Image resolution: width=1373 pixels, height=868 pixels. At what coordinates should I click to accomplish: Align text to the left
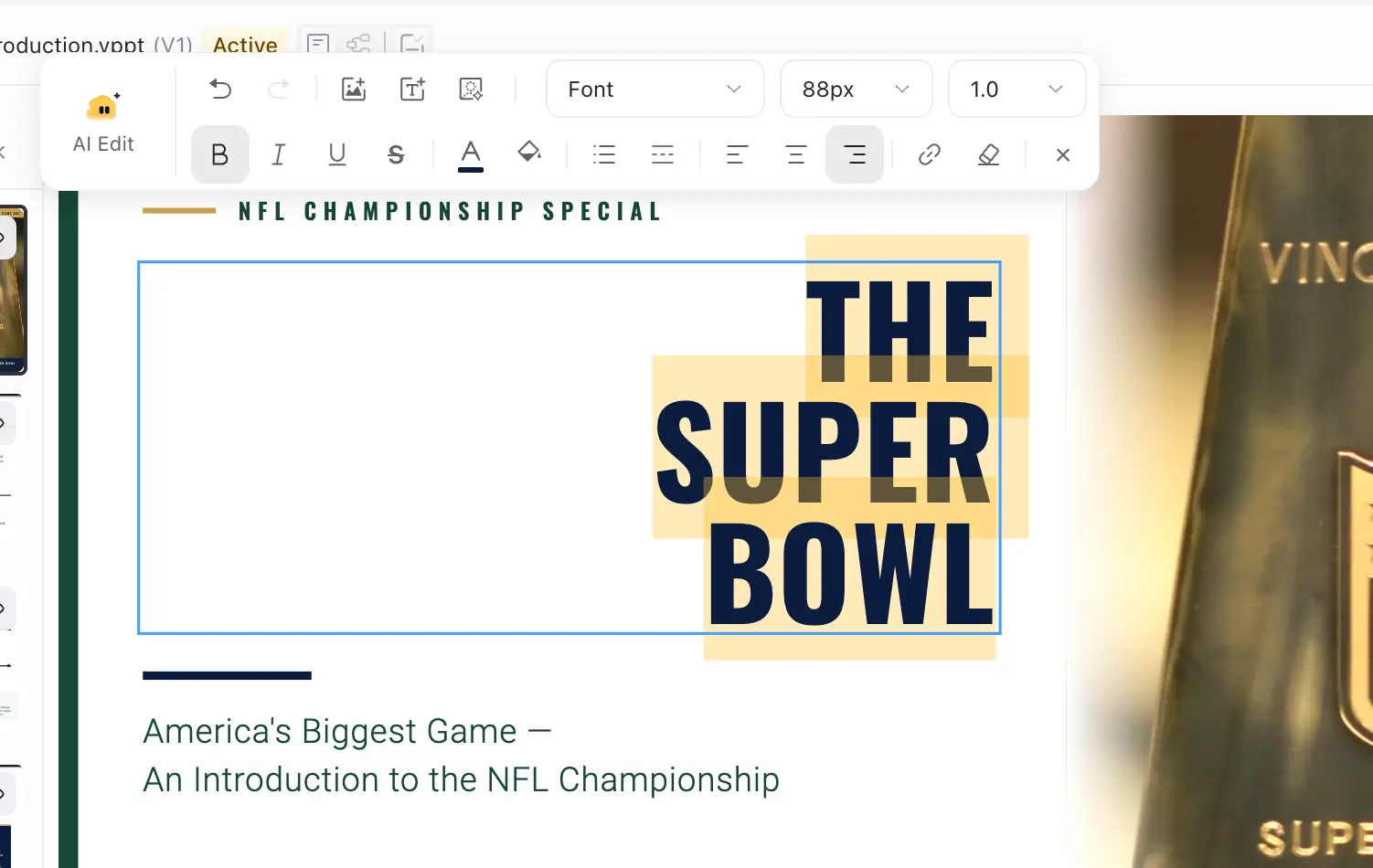click(737, 154)
